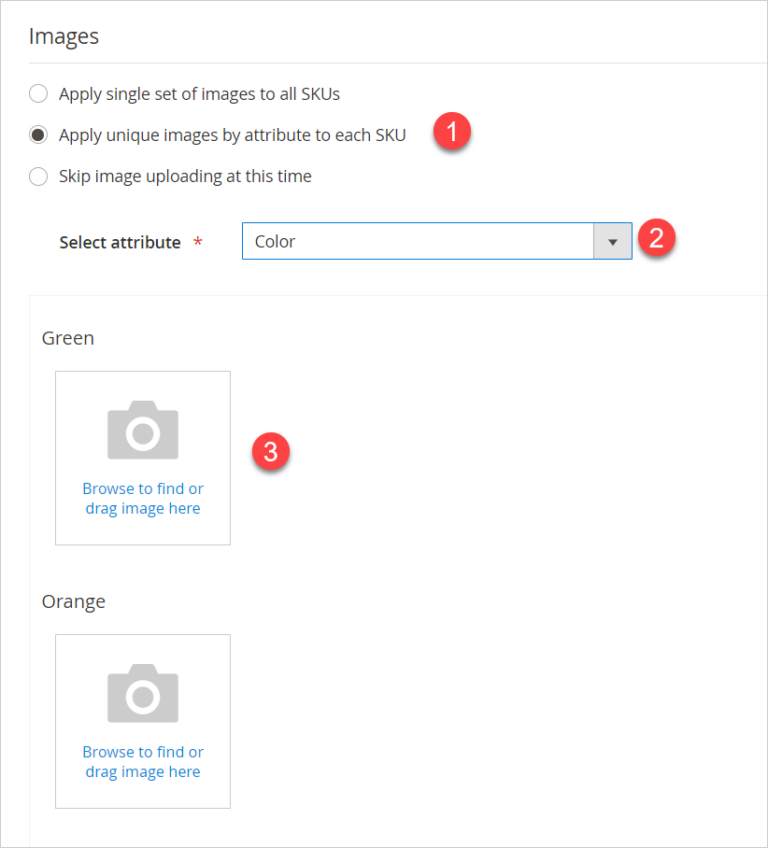Select the 'Apply single set of images' radio button

click(x=38, y=94)
